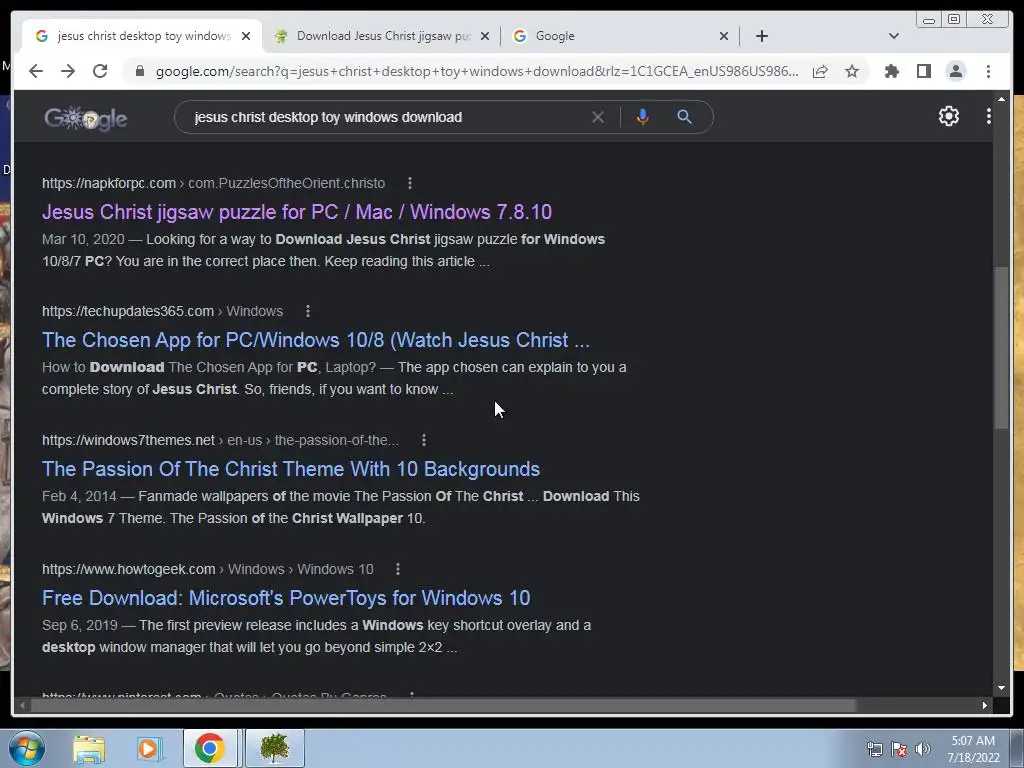Click the Action Center flag tray icon
1024x768 pixels.
point(899,749)
